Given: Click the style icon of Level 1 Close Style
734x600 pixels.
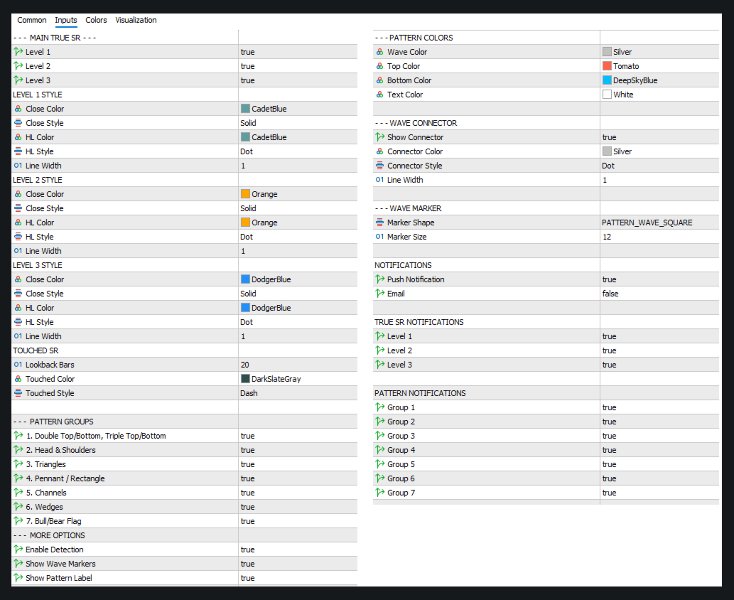Looking at the screenshot, I should pyautogui.click(x=18, y=123).
